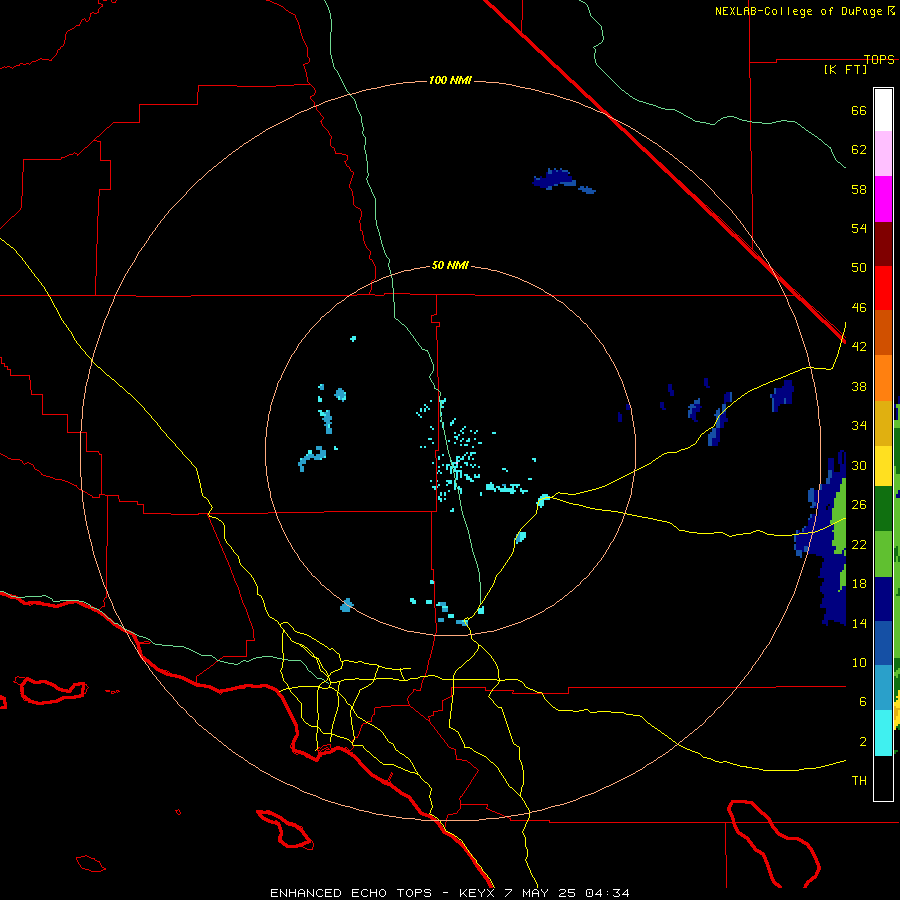900x900 pixels.
Task: Click the dark blue echo blob below the 100 NMI label
Action: [x=556, y=180]
